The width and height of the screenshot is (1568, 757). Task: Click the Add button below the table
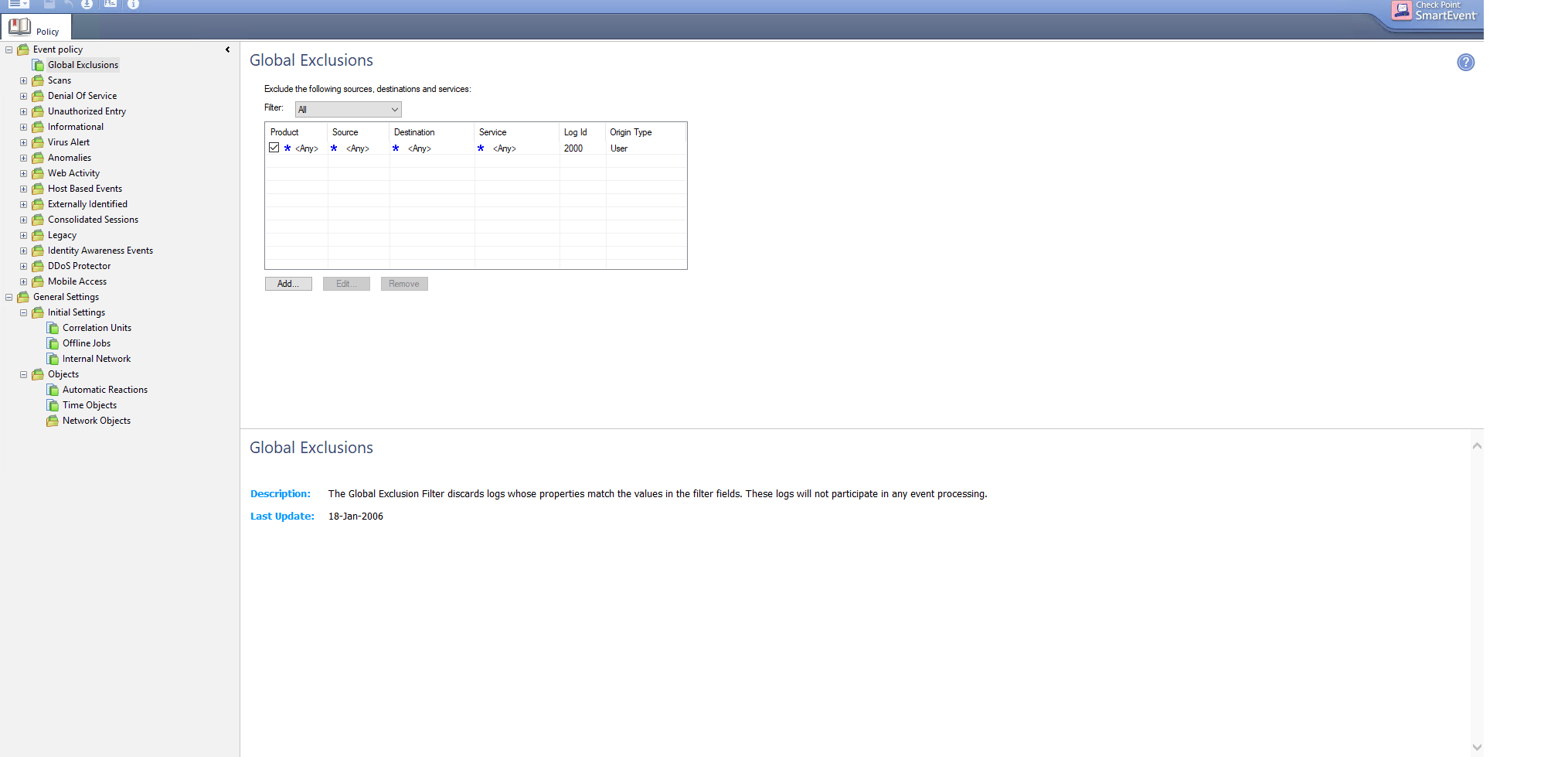pos(287,283)
